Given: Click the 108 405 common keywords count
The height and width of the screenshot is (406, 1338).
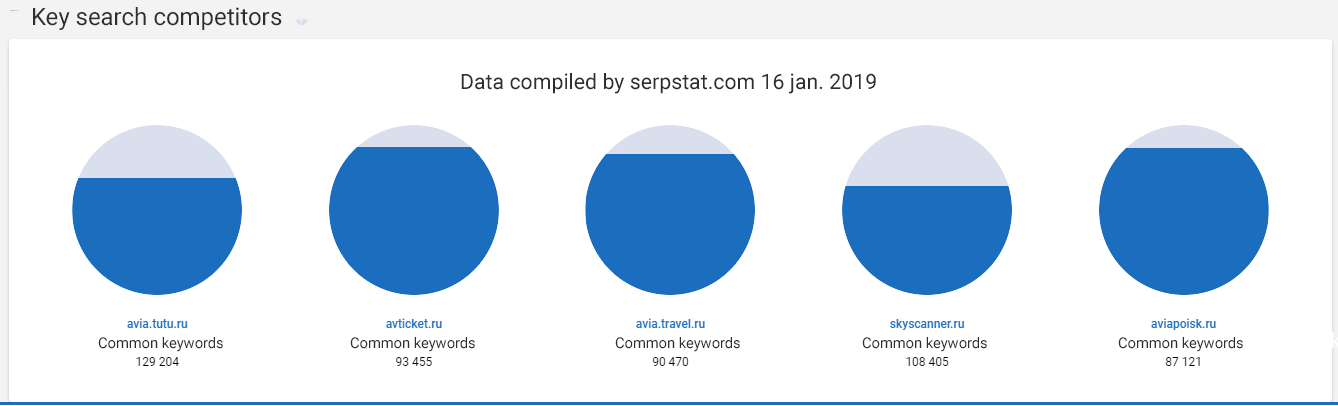Looking at the screenshot, I should [x=927, y=362].
